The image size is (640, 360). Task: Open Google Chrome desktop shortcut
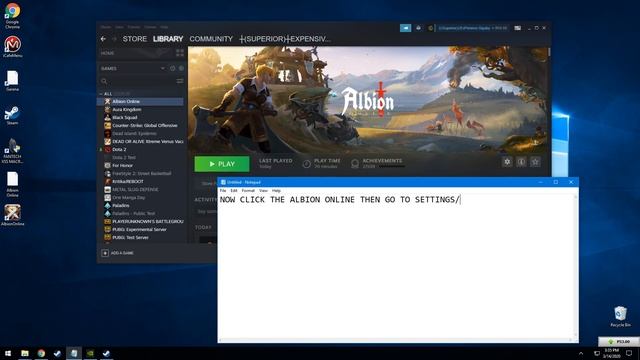[x=12, y=16]
